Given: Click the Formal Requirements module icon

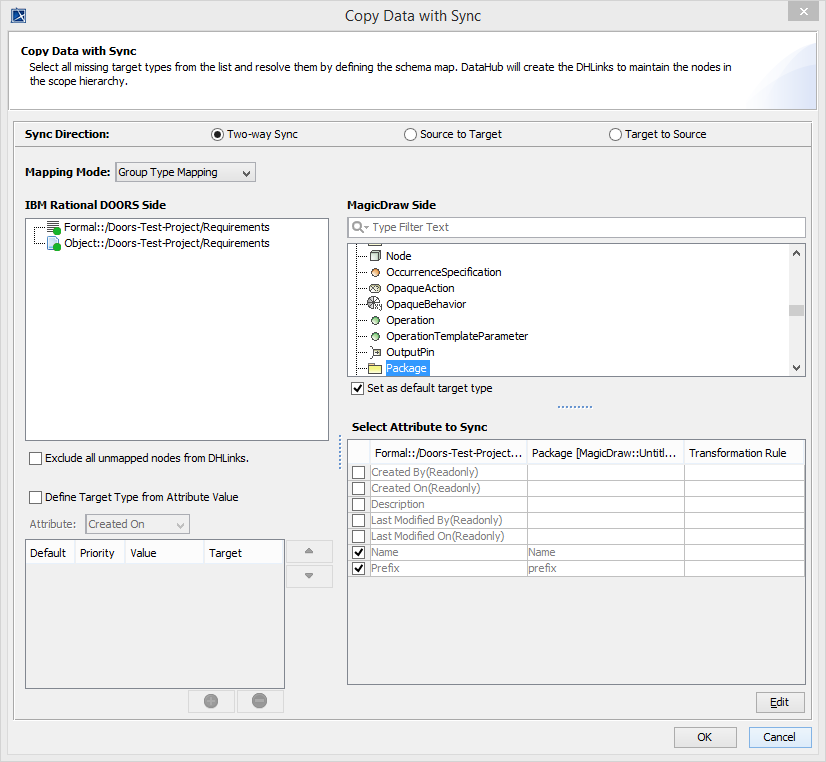Looking at the screenshot, I should (54, 228).
